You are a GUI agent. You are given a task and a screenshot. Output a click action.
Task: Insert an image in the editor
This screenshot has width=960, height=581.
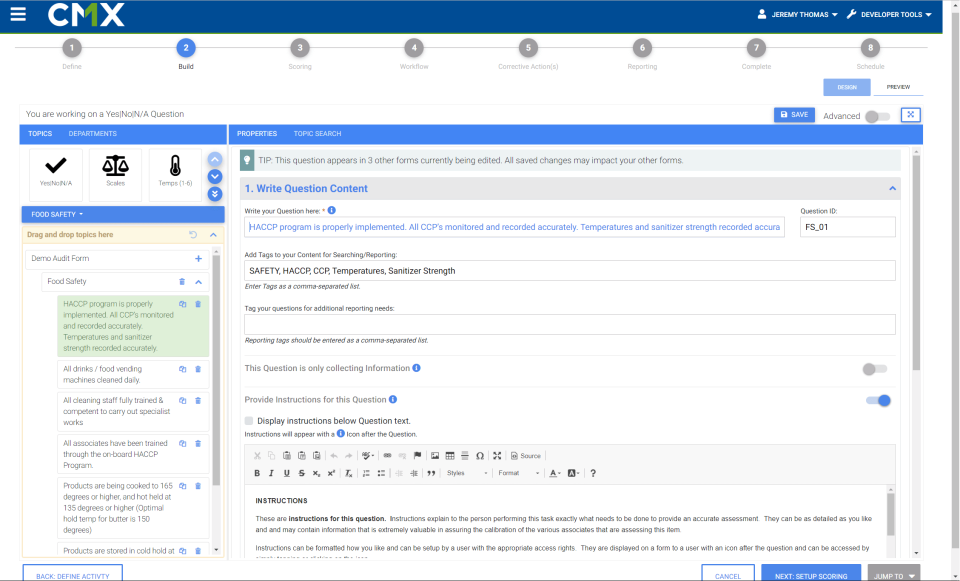click(x=435, y=455)
